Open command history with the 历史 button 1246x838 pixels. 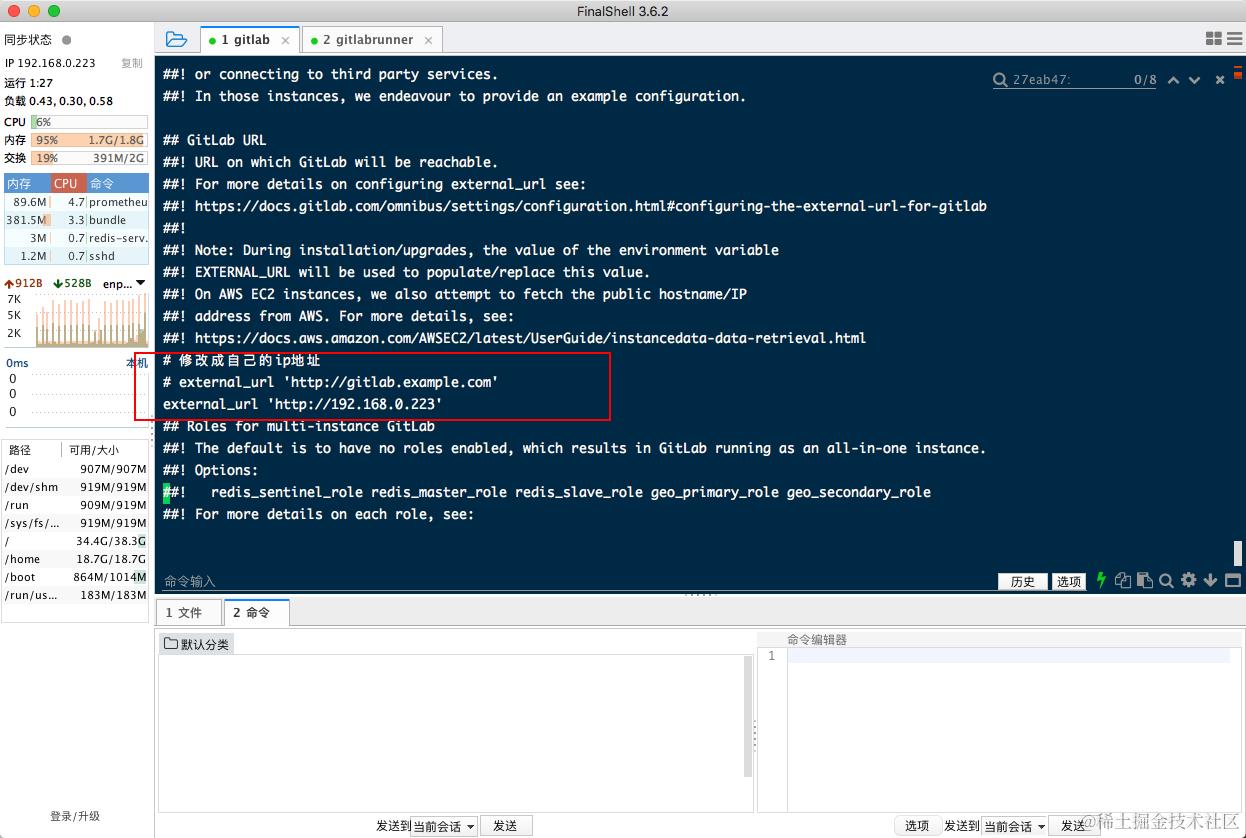[x=1022, y=580]
